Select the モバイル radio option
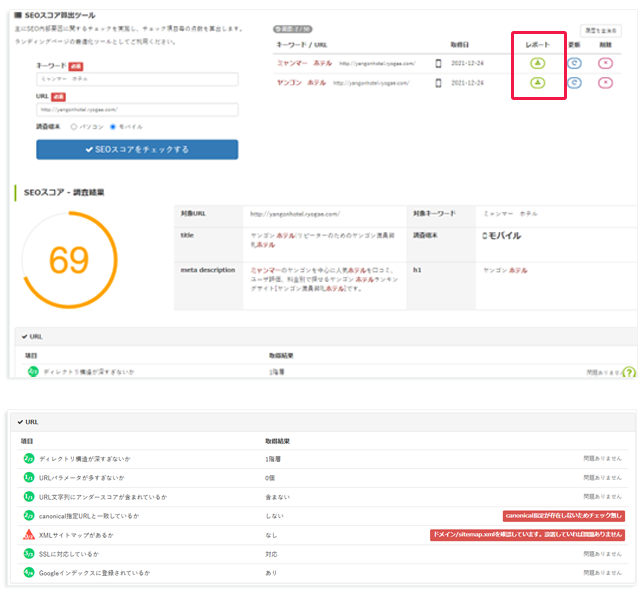Image resolution: width=644 pixels, height=598 pixels. pyautogui.click(x=113, y=126)
